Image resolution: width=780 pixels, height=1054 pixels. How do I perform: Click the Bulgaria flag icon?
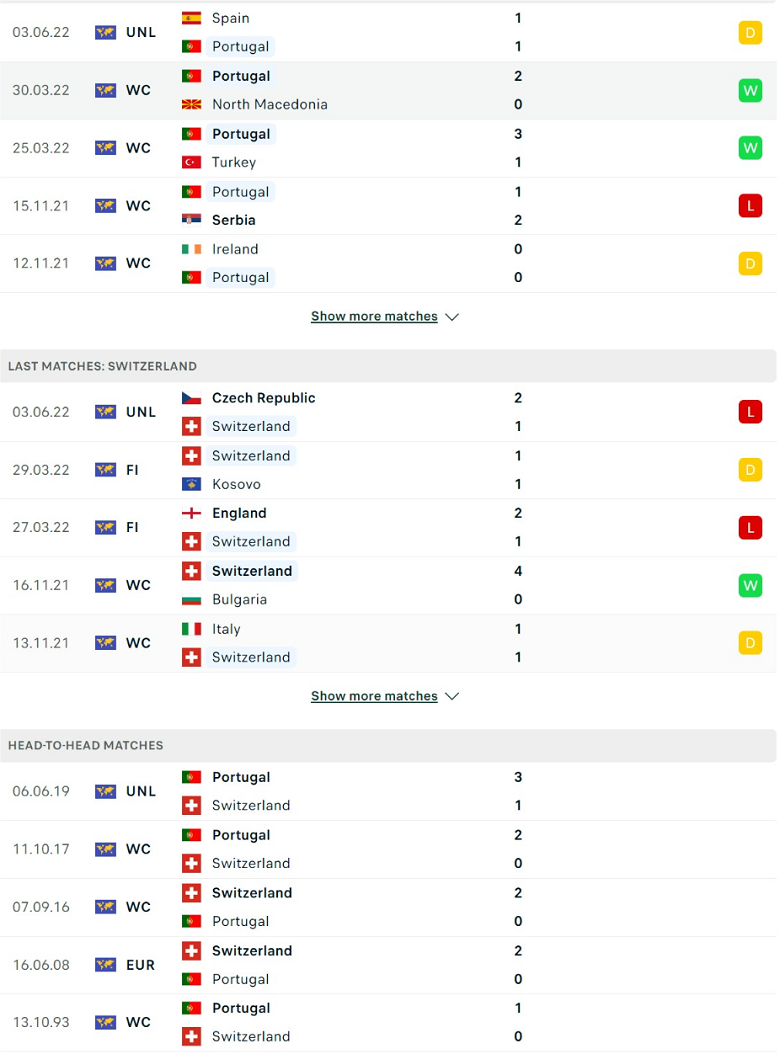point(192,600)
